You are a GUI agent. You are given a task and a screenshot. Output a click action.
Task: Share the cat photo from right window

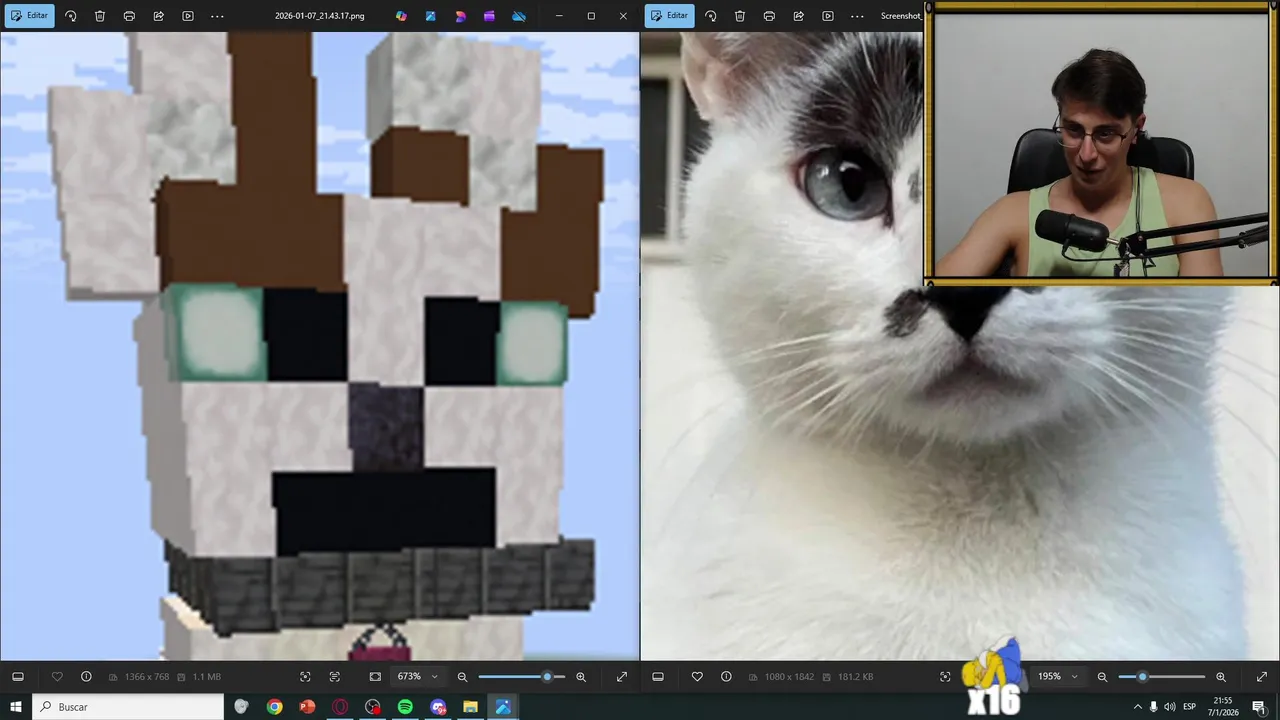[798, 16]
